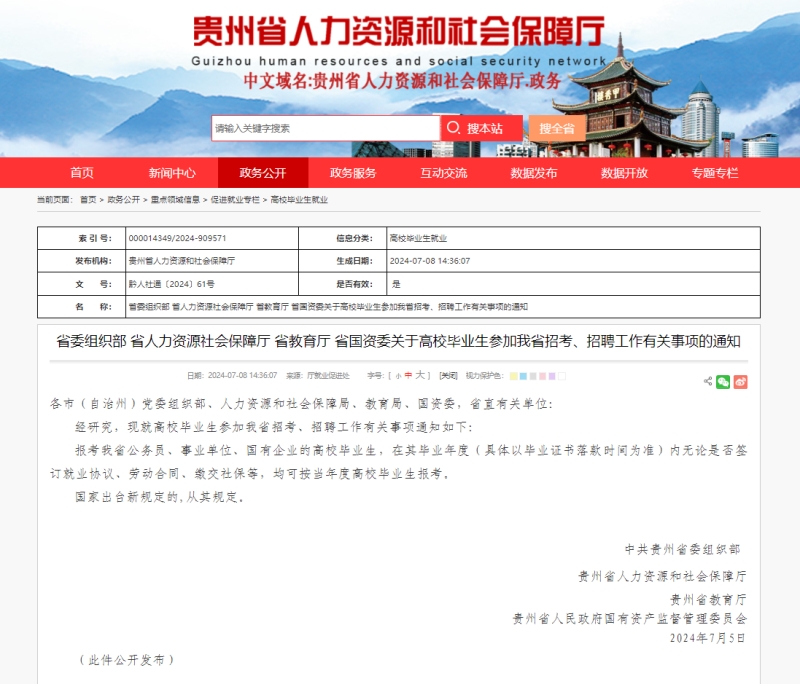Go to 促进就业专栏 breadcrumb link
The height and width of the screenshot is (684, 800).
pyautogui.click(x=233, y=200)
